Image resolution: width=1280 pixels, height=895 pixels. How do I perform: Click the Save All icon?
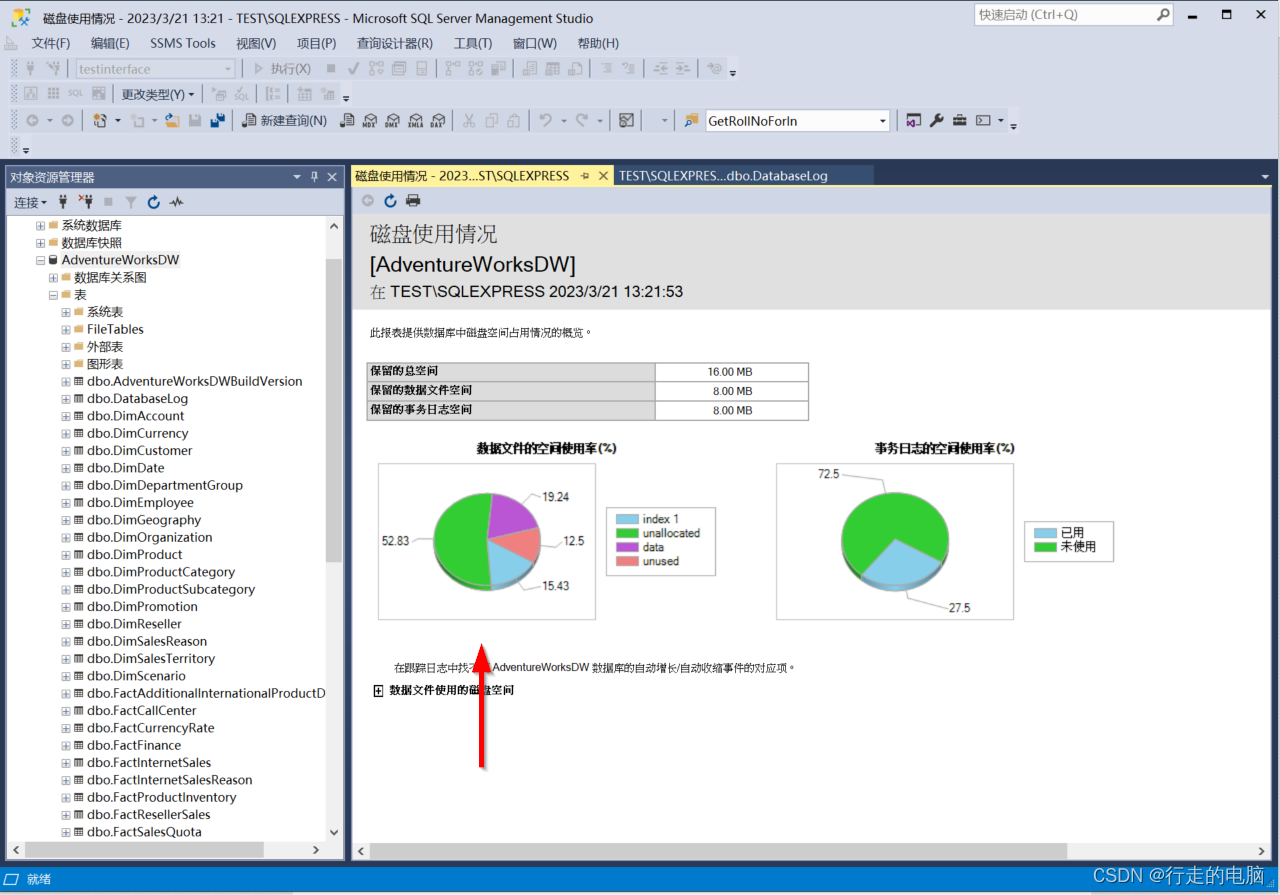coord(217,121)
